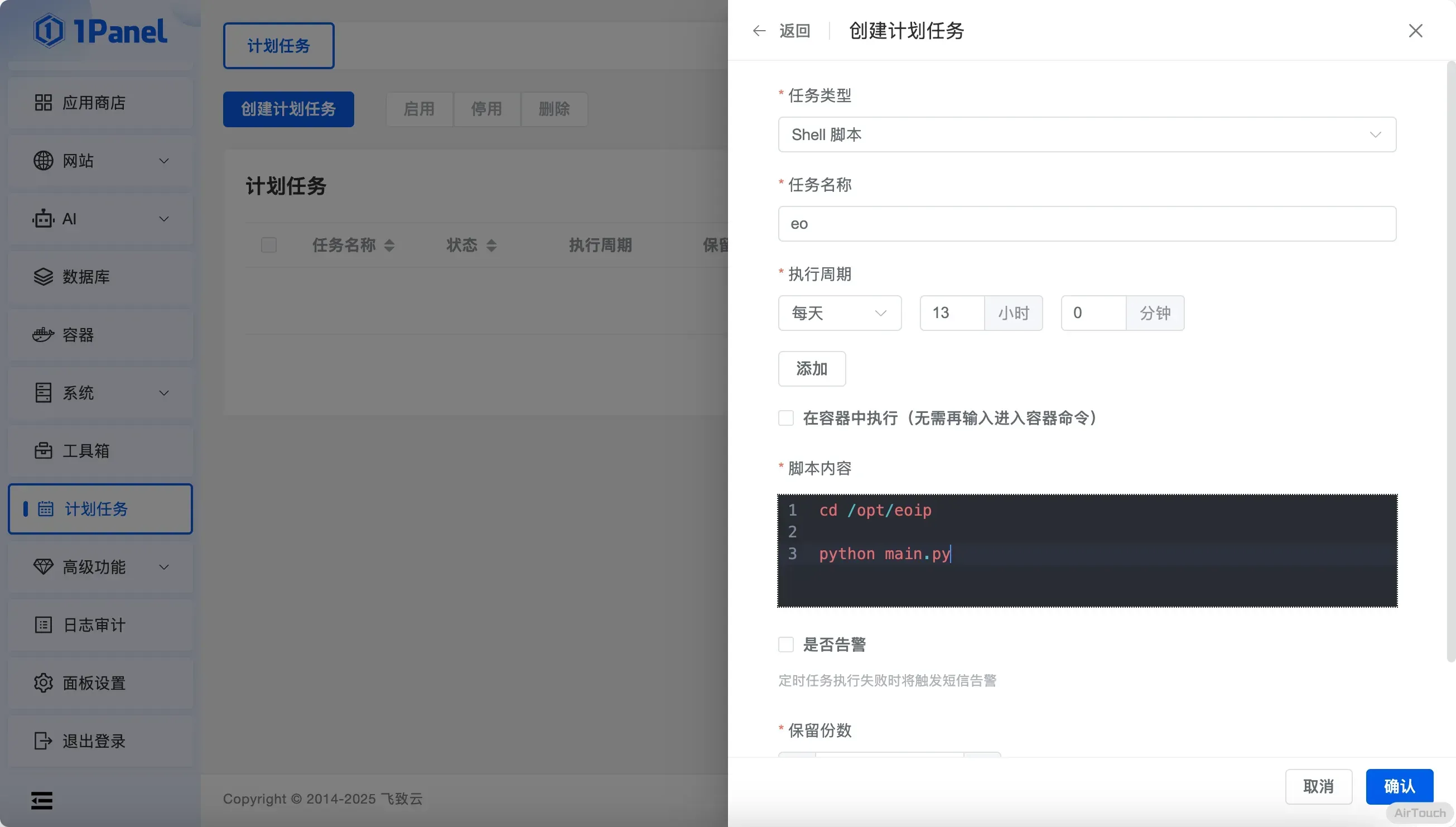This screenshot has width=1456, height=827.
Task: Click the globe icon for Websites
Action: coord(43,161)
